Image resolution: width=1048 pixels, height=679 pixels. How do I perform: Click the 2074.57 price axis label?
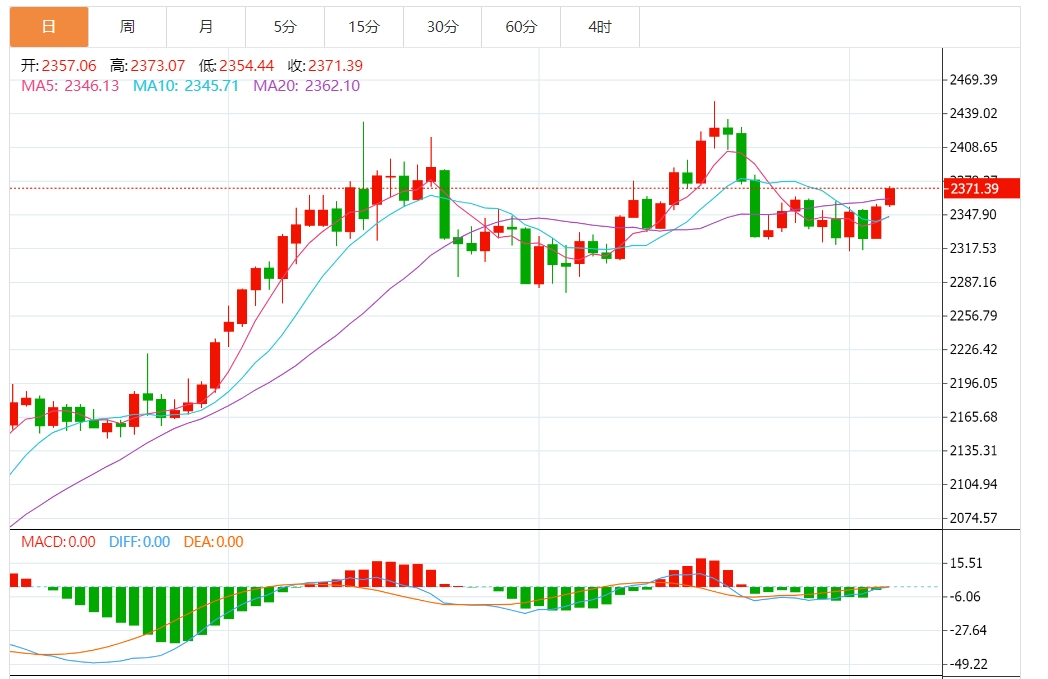point(974,518)
